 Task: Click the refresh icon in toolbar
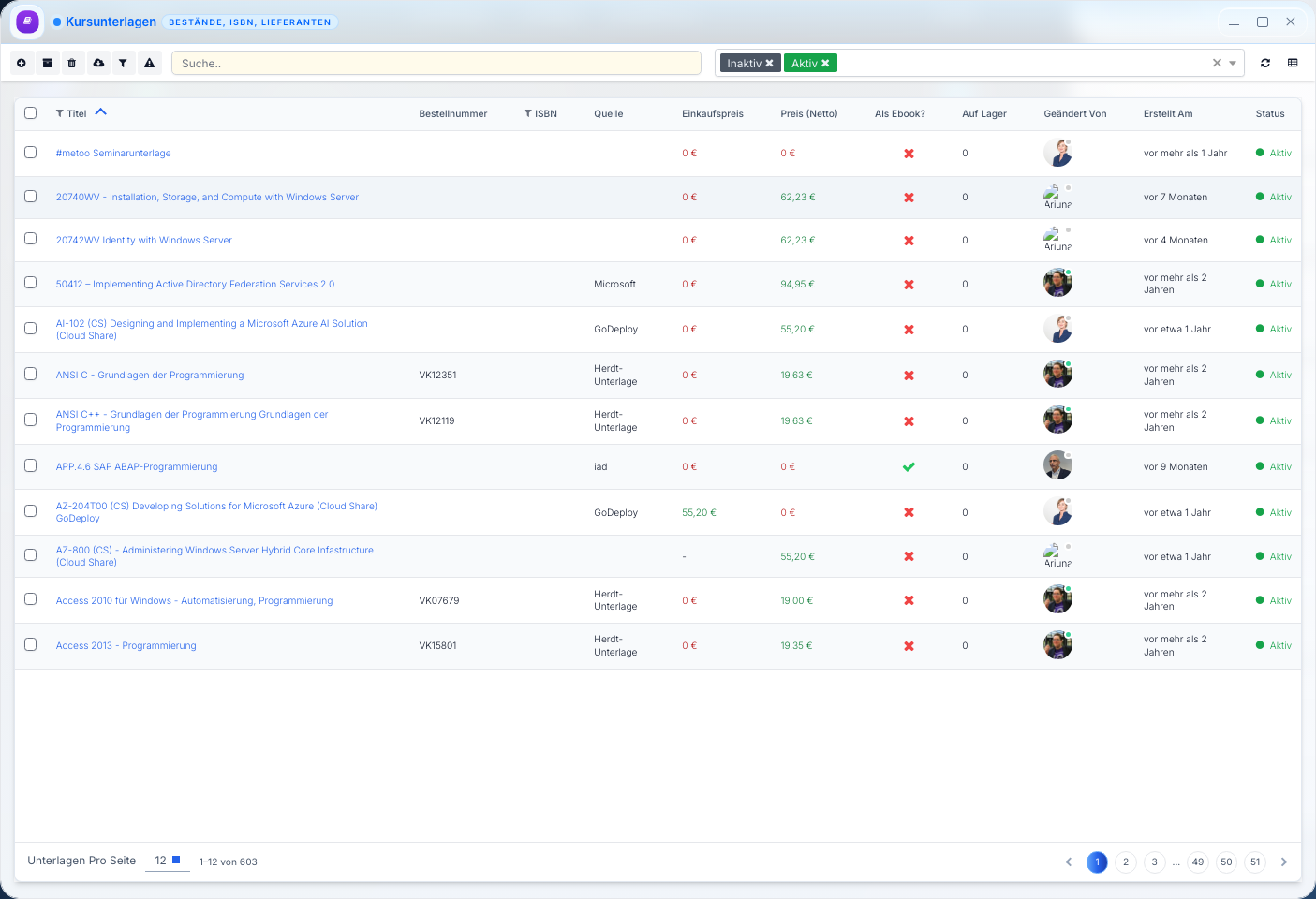coord(1265,63)
